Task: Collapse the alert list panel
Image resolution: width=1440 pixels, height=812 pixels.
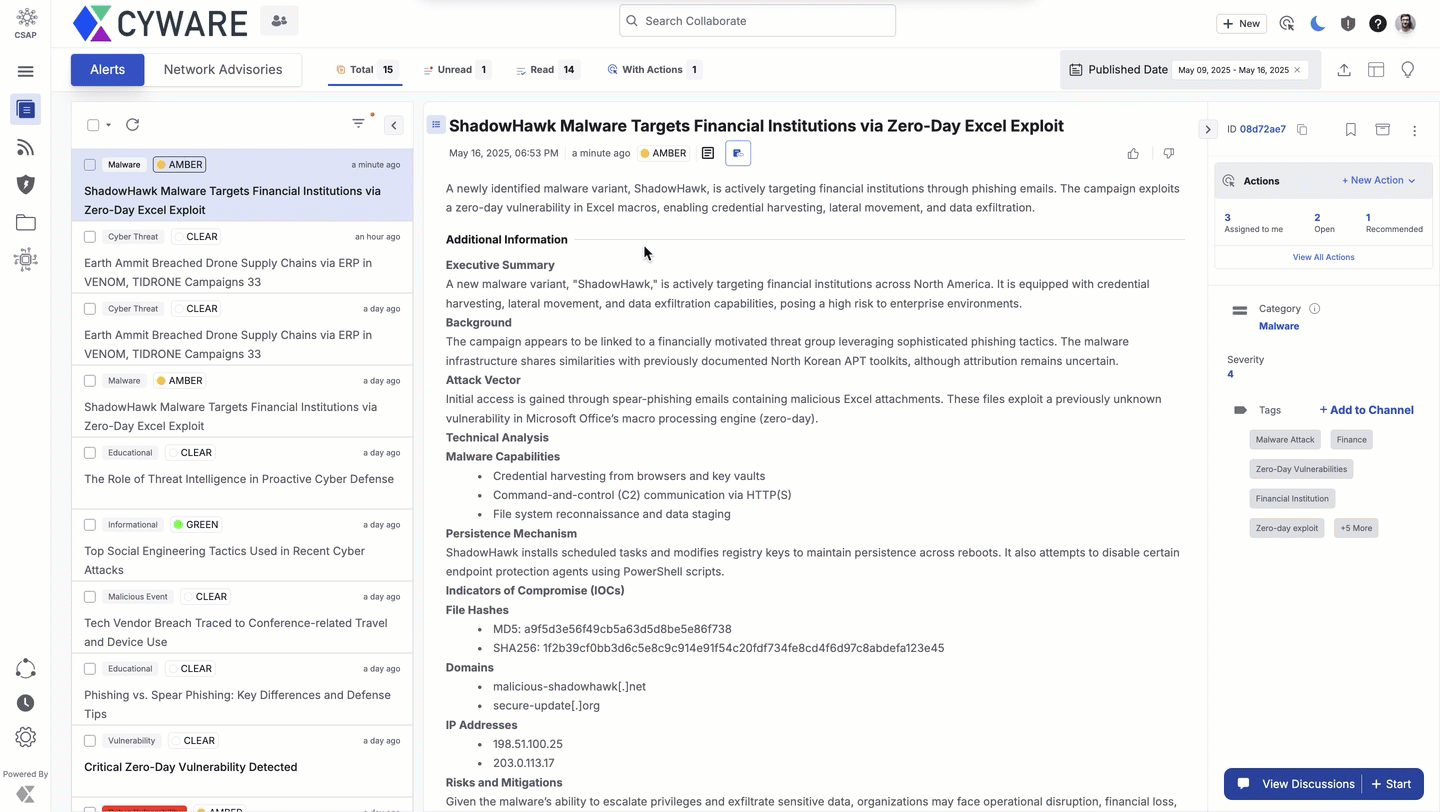Action: (x=394, y=125)
